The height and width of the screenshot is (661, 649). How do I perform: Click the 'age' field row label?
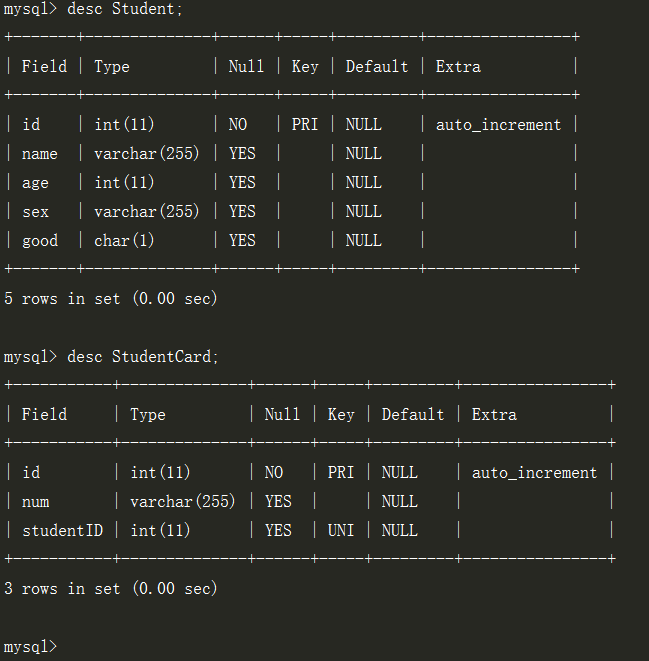coord(35,183)
